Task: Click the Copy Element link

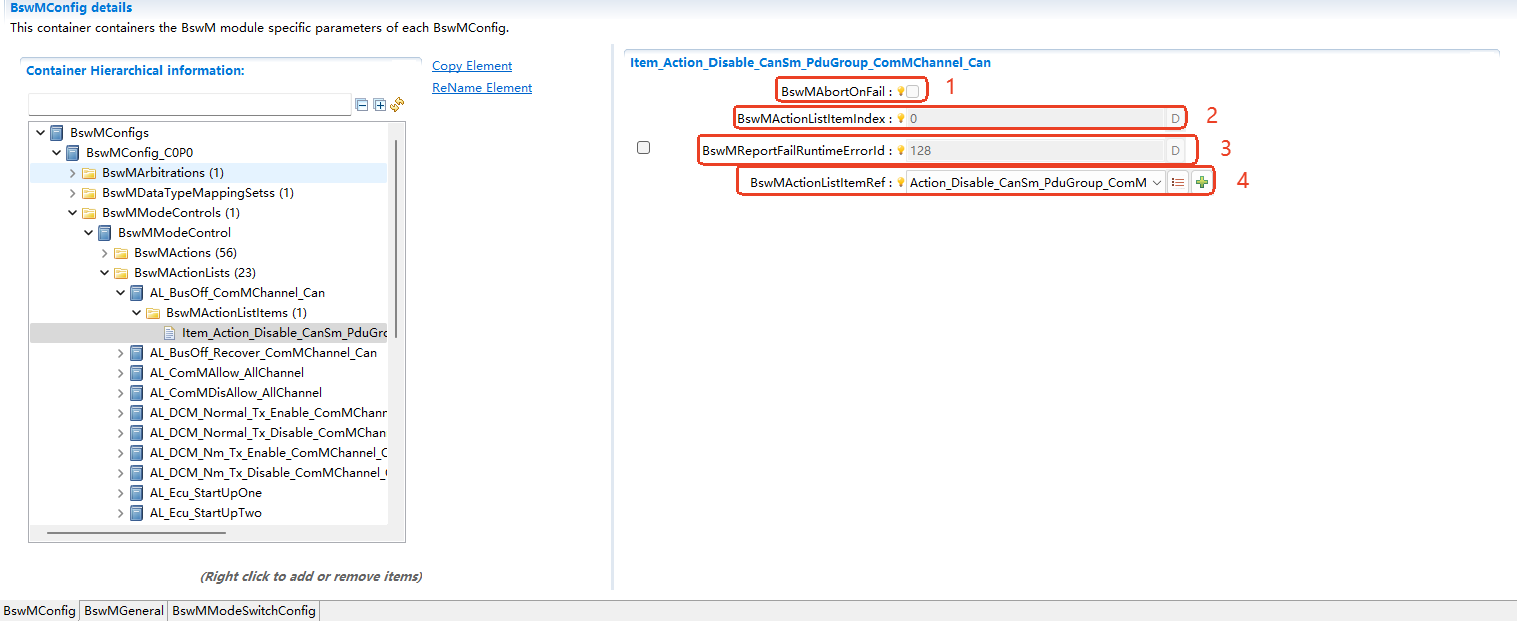Action: tap(471, 65)
